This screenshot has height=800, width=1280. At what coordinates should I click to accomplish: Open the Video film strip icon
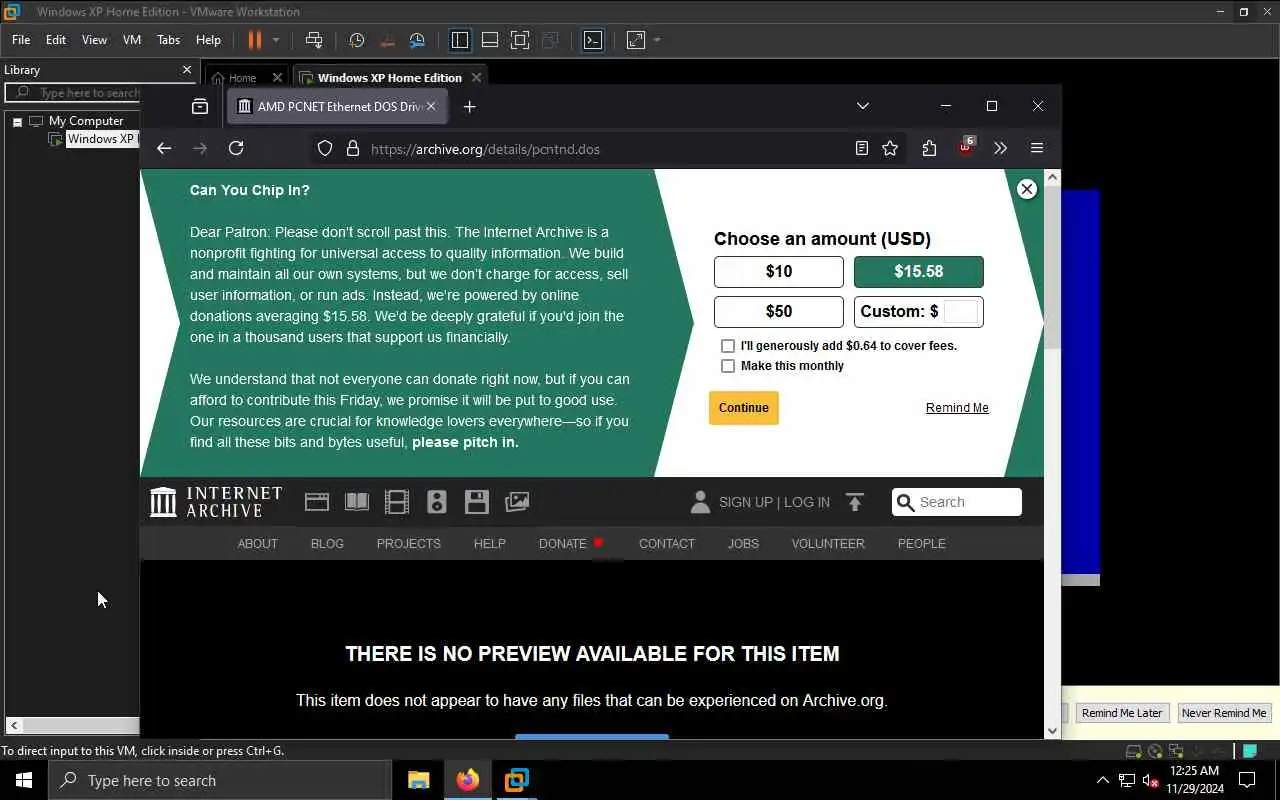pos(397,502)
